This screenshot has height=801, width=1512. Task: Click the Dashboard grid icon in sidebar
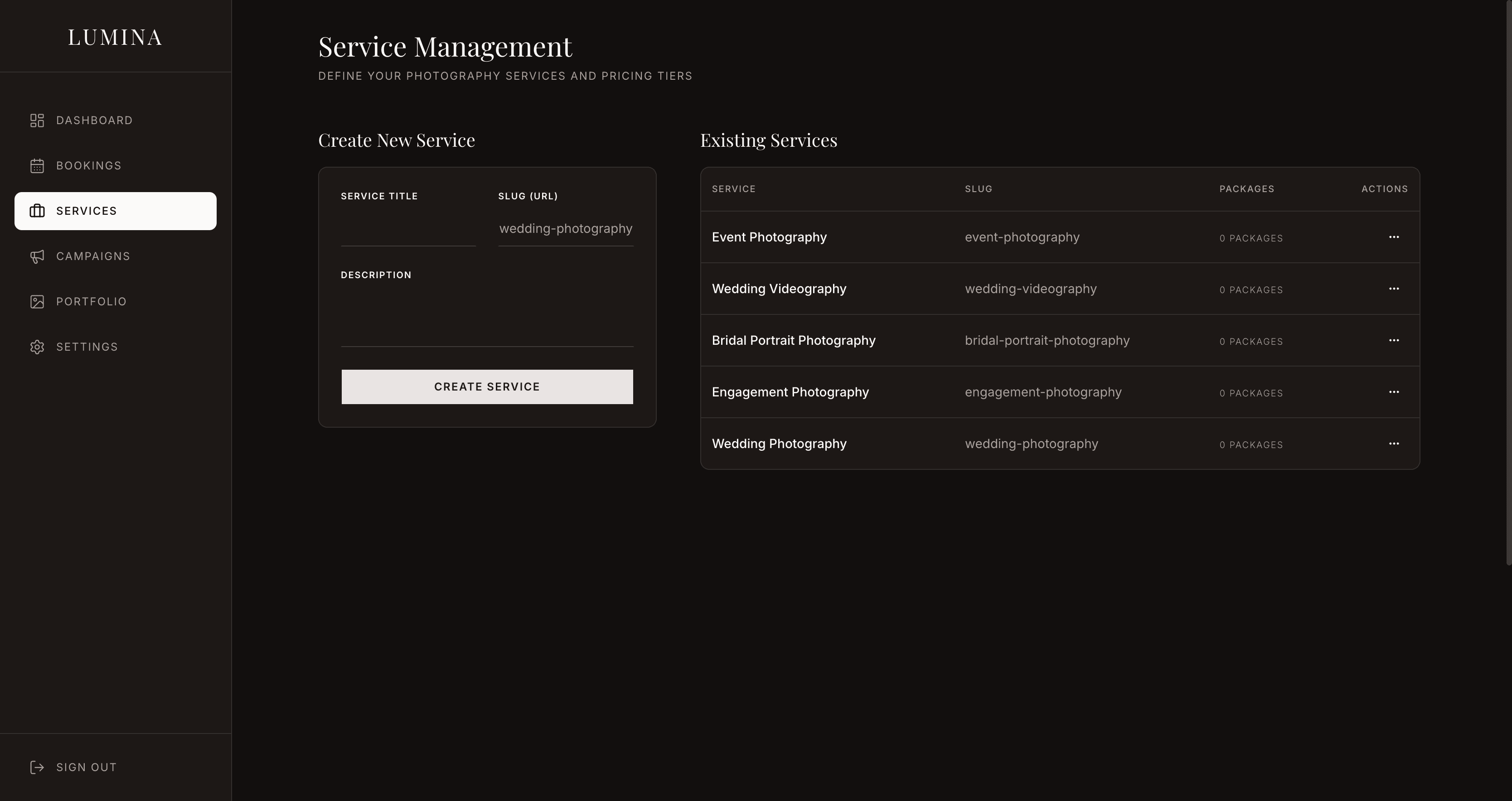[37, 121]
